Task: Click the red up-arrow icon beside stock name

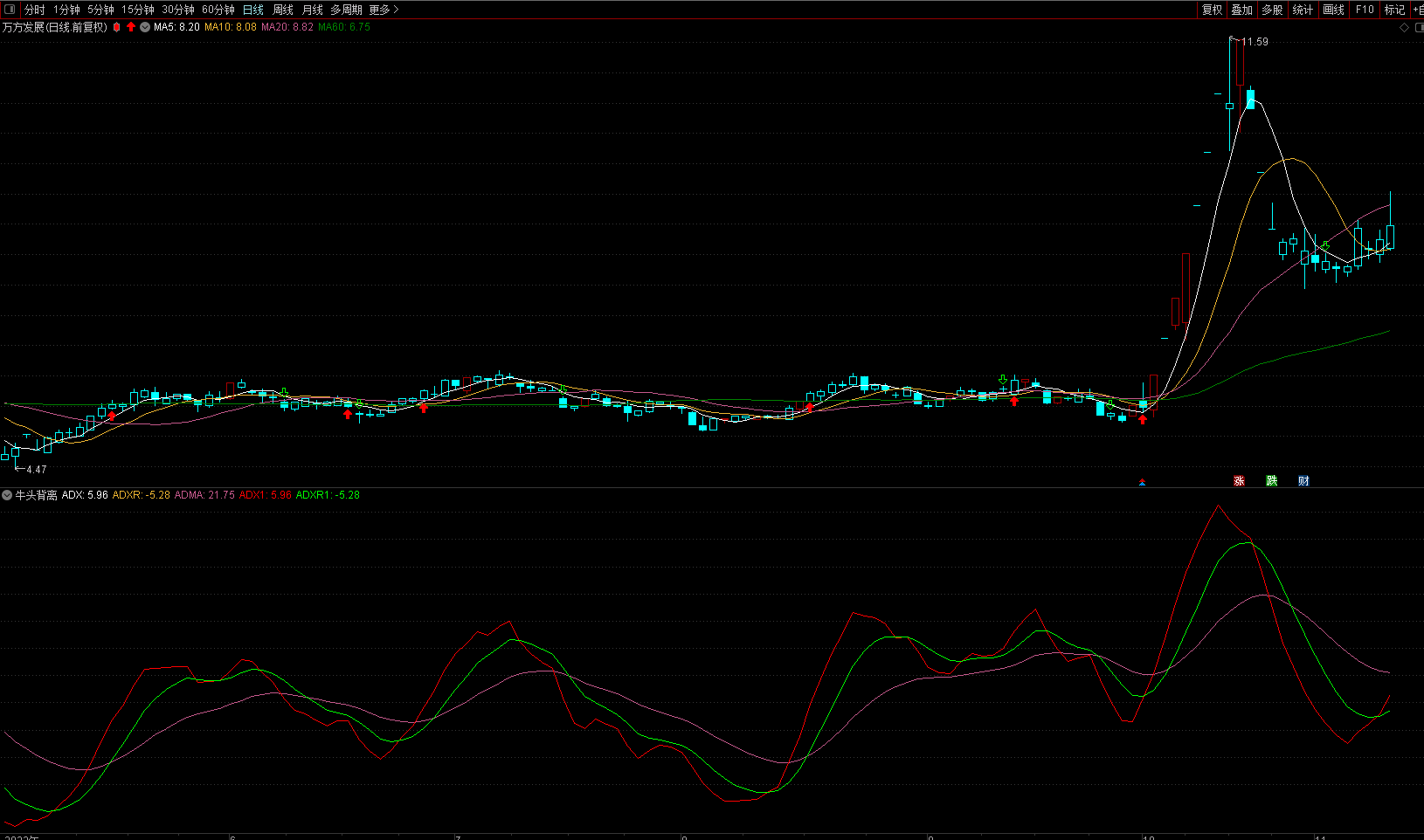Action: [x=131, y=27]
